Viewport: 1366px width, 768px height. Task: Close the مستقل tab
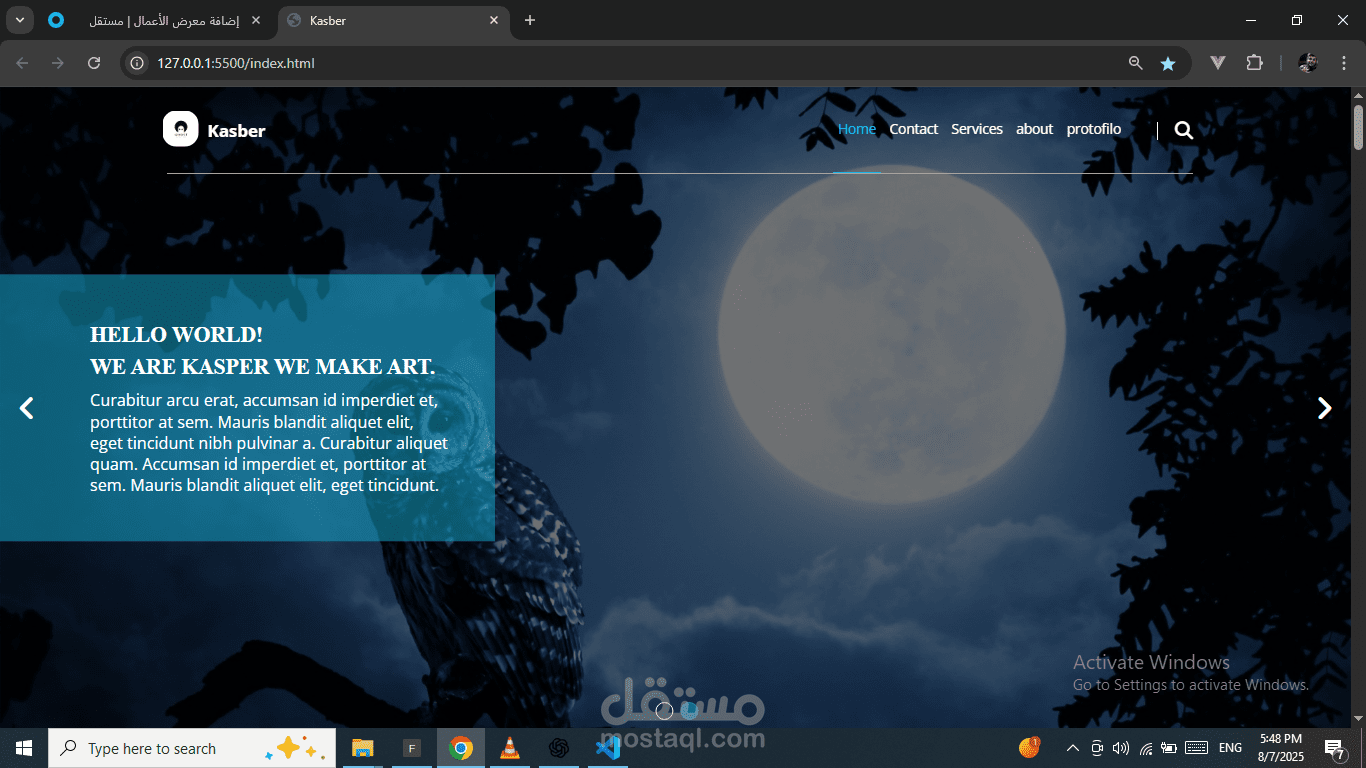tap(256, 20)
